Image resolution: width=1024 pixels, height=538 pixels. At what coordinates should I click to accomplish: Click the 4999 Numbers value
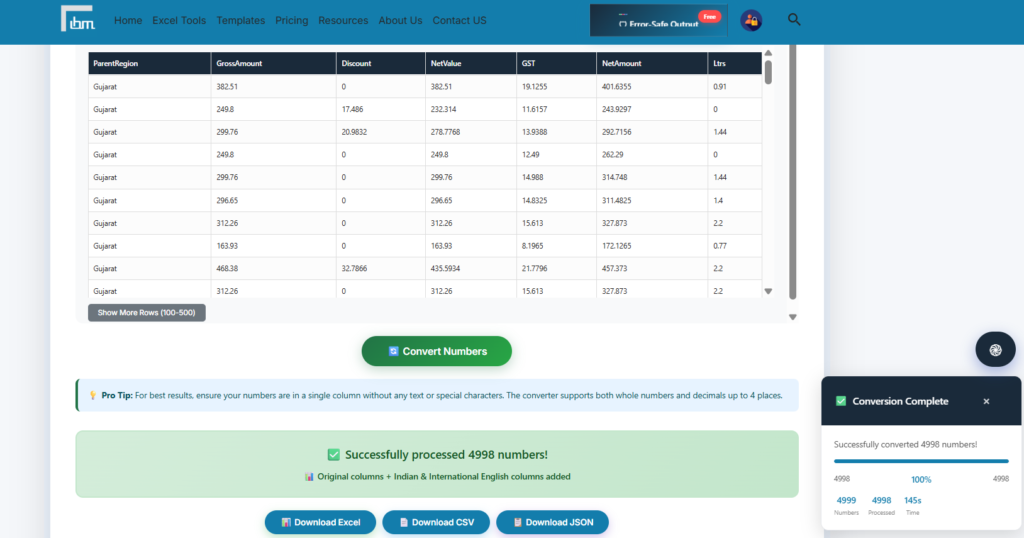point(846,501)
